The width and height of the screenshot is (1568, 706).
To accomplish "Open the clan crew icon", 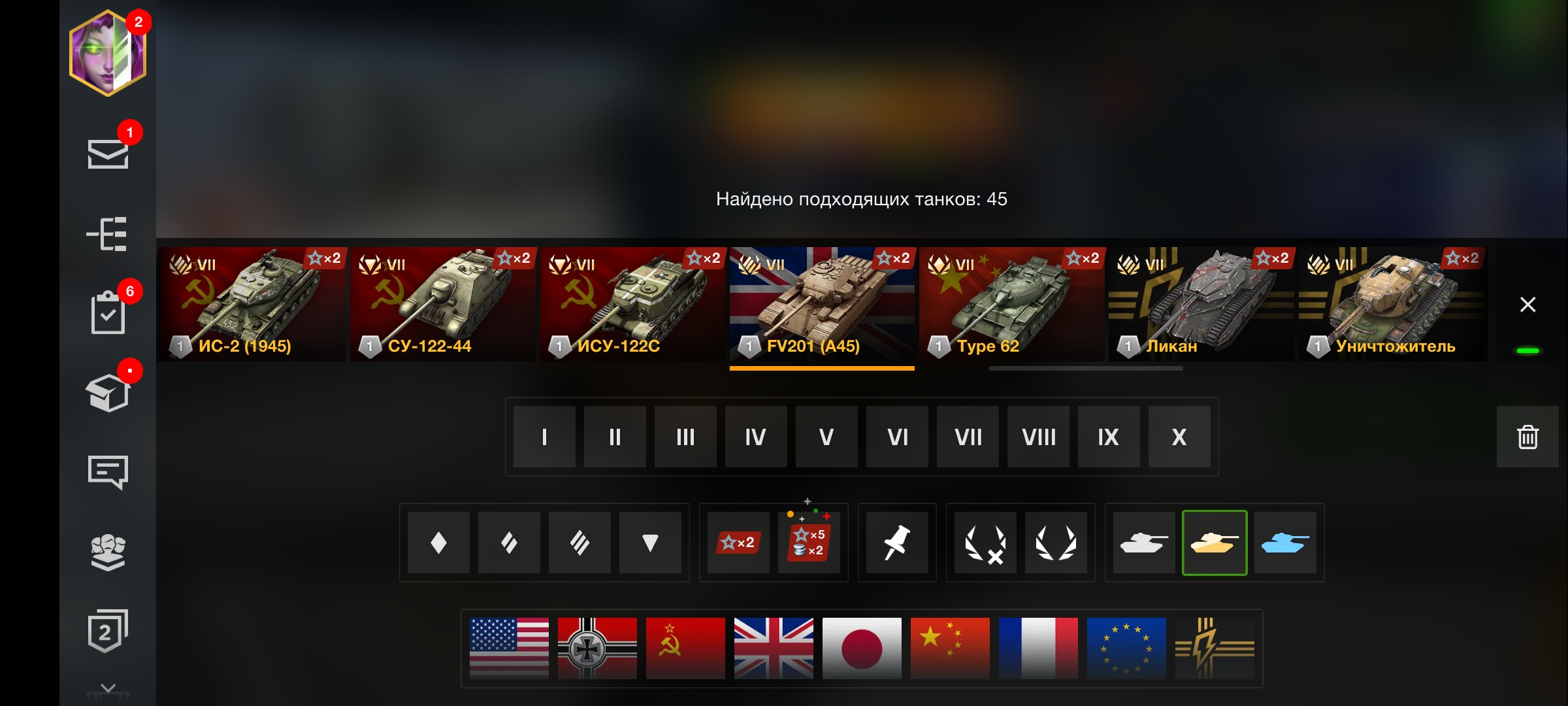I will (108, 552).
